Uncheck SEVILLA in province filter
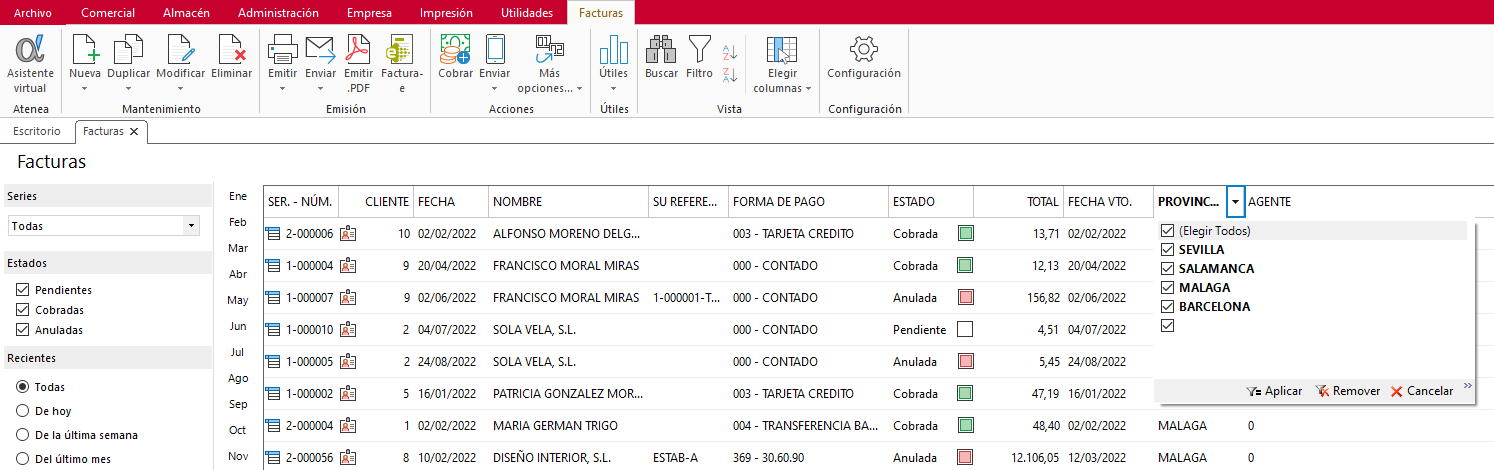1494x470 pixels. tap(1166, 250)
